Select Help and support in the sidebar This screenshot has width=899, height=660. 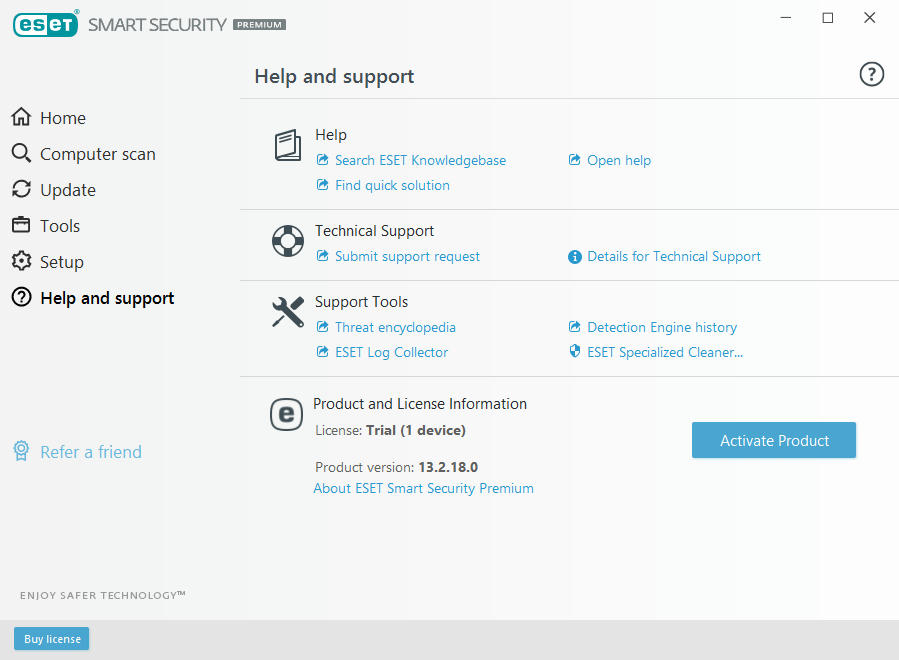pyautogui.click(x=107, y=298)
